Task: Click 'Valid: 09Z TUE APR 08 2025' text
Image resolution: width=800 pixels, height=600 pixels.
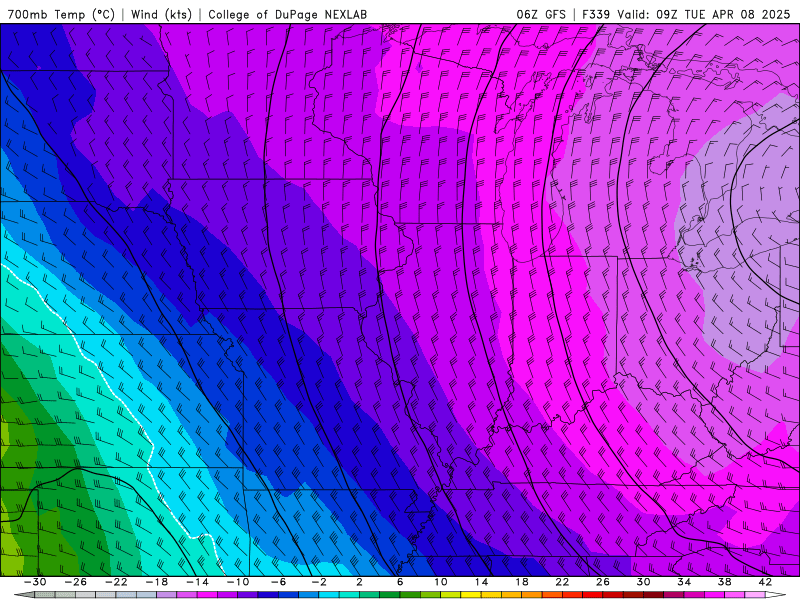Action: [704, 14]
